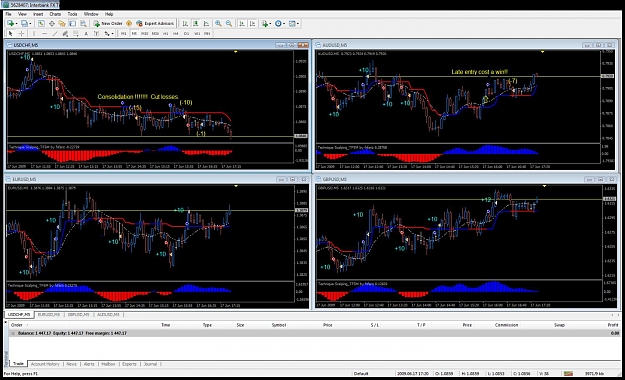Expand the New Chart dropdown arrow
625x380 pixels.
(x=16, y=24)
